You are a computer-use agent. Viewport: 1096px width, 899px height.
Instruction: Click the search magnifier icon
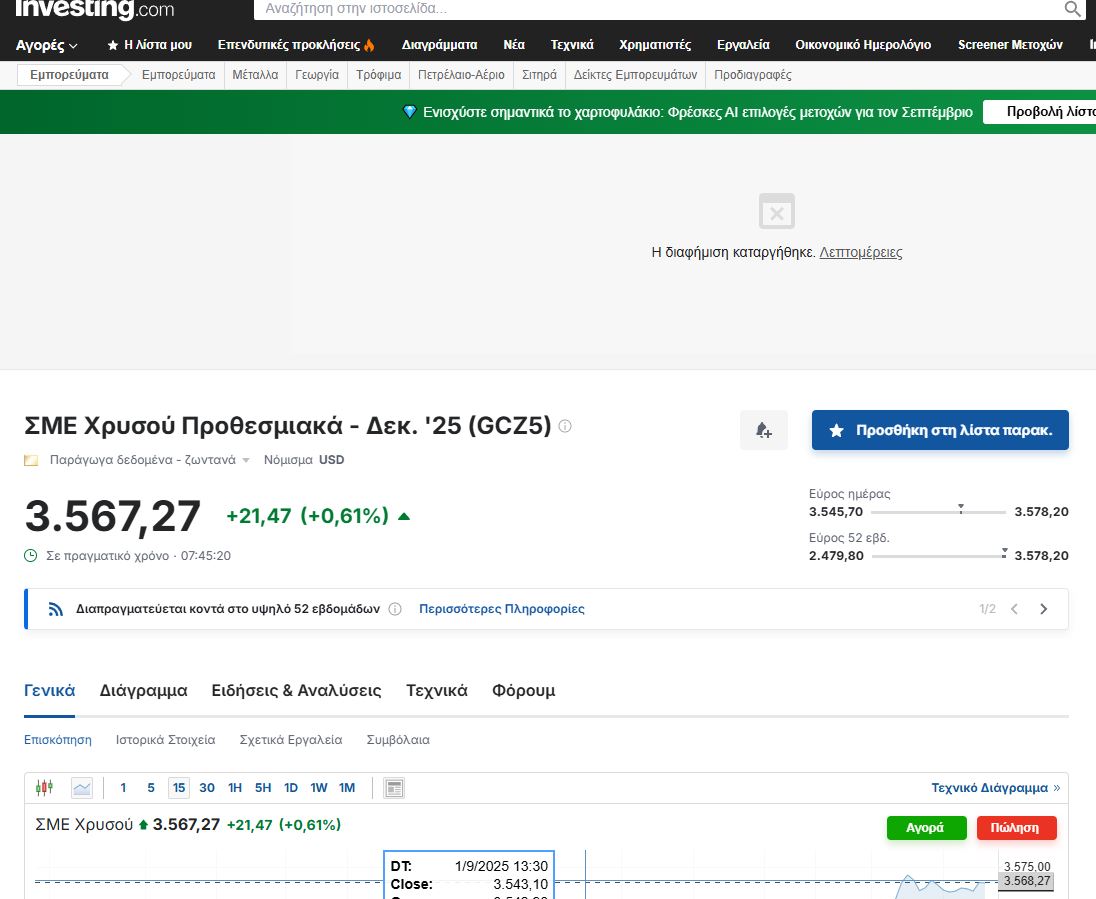1072,9
